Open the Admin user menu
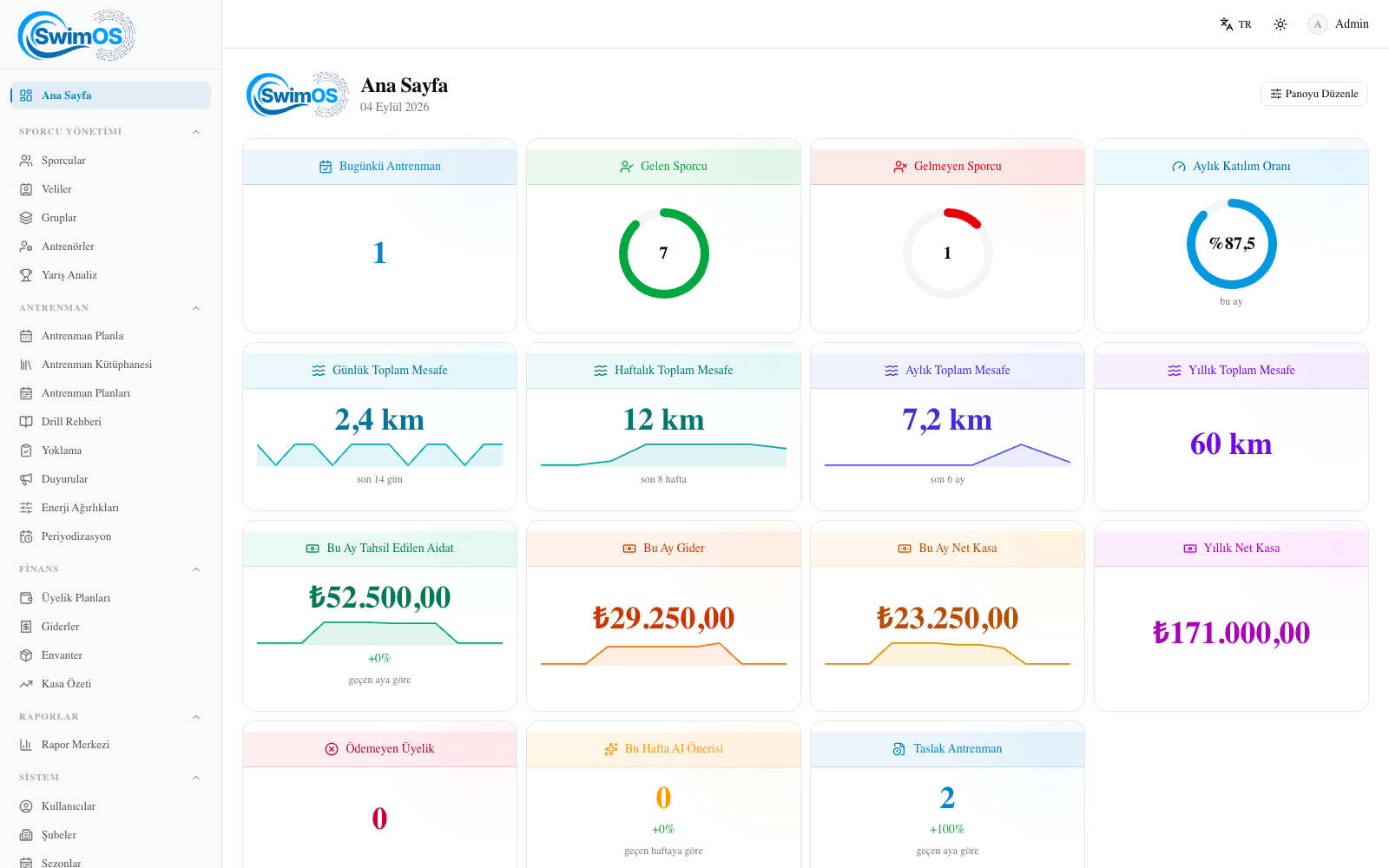Screen dimensions: 1389x868 1338,24
